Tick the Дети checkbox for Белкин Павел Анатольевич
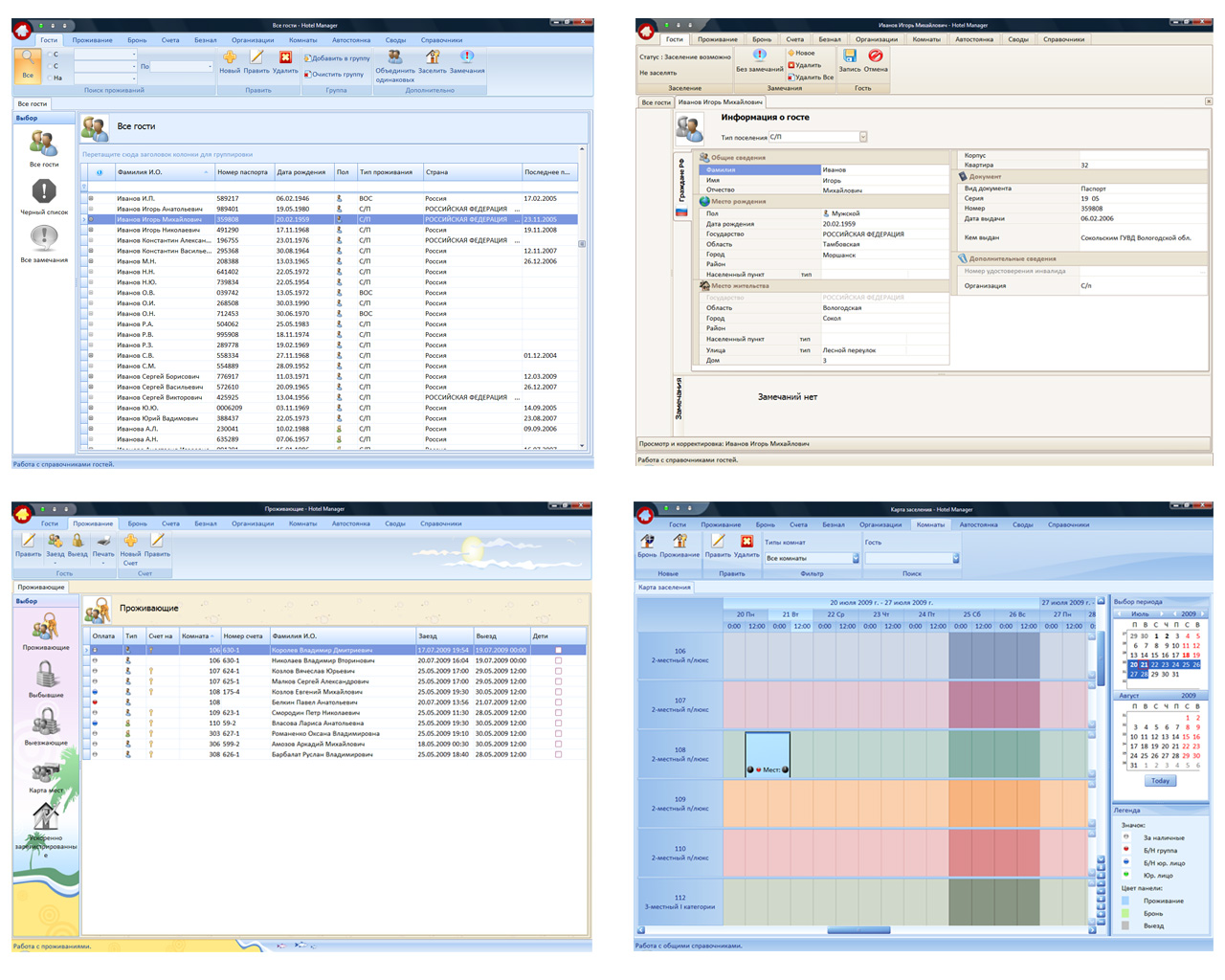Image resolution: width=1225 pixels, height=980 pixels. pyautogui.click(x=558, y=702)
